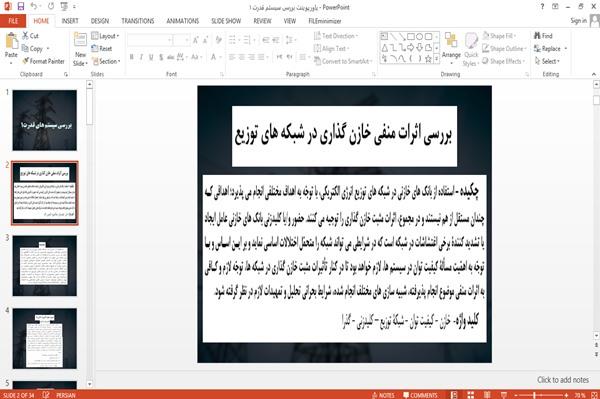Image resolution: width=600 pixels, height=399 pixels.
Task: Toggle Italic formatting
Action: pos(141,57)
